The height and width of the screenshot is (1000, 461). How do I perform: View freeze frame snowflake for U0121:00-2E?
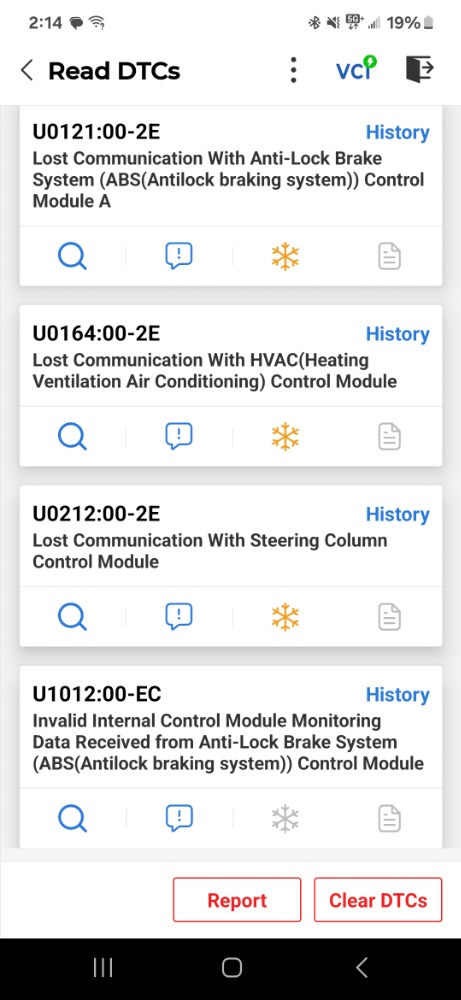tap(285, 256)
